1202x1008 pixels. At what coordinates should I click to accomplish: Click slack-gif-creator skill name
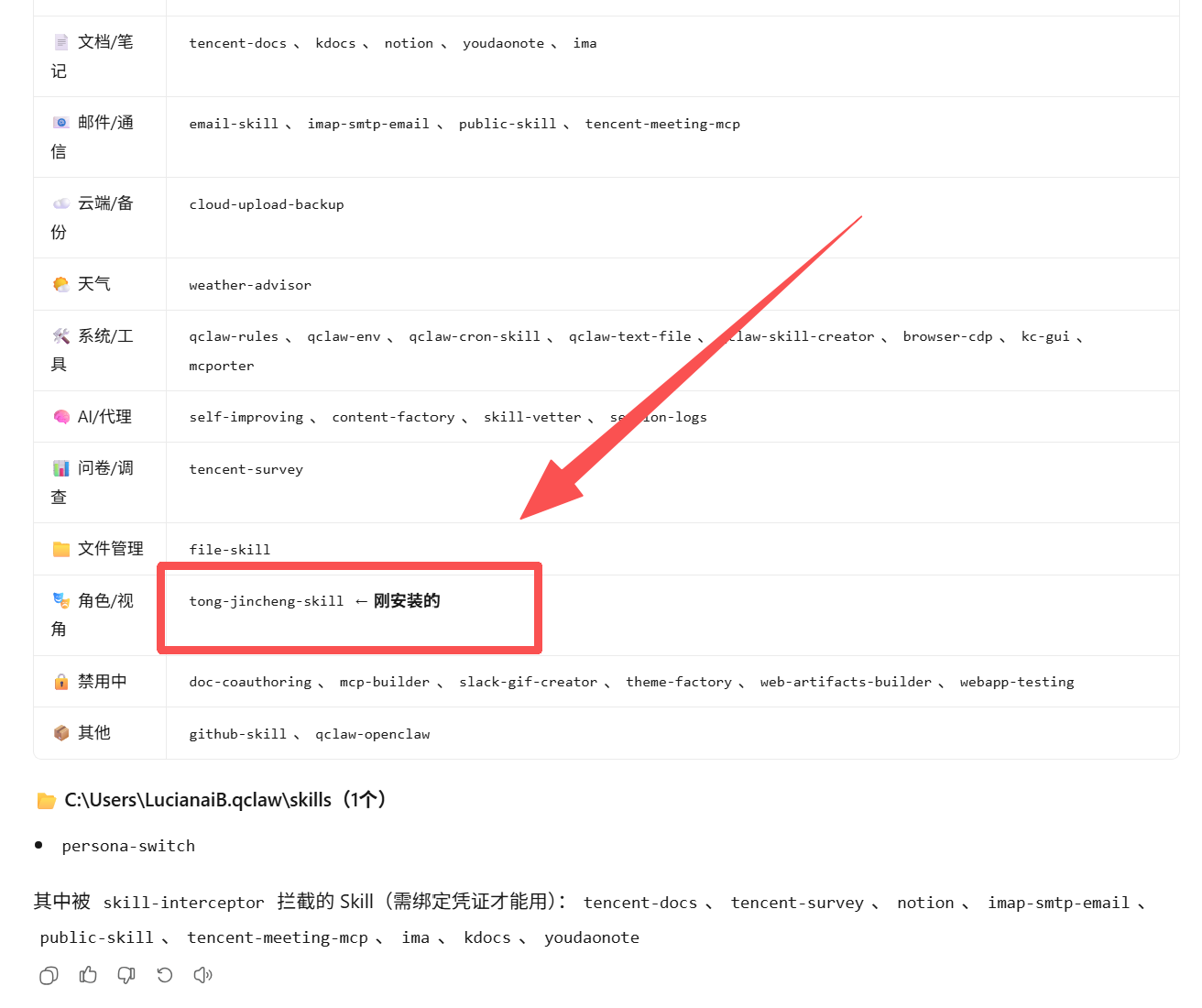(529, 682)
